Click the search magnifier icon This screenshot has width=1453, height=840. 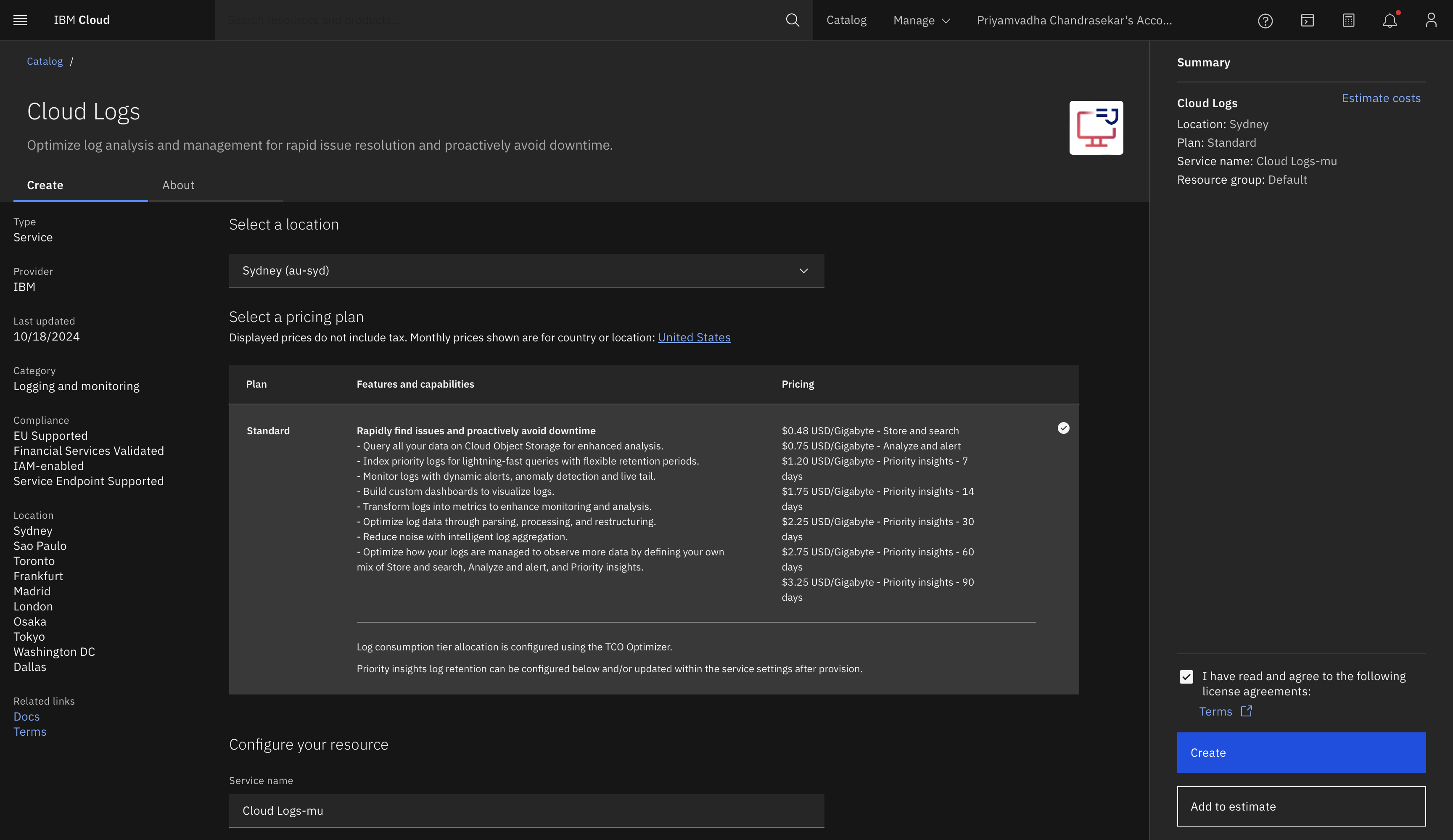(792, 20)
